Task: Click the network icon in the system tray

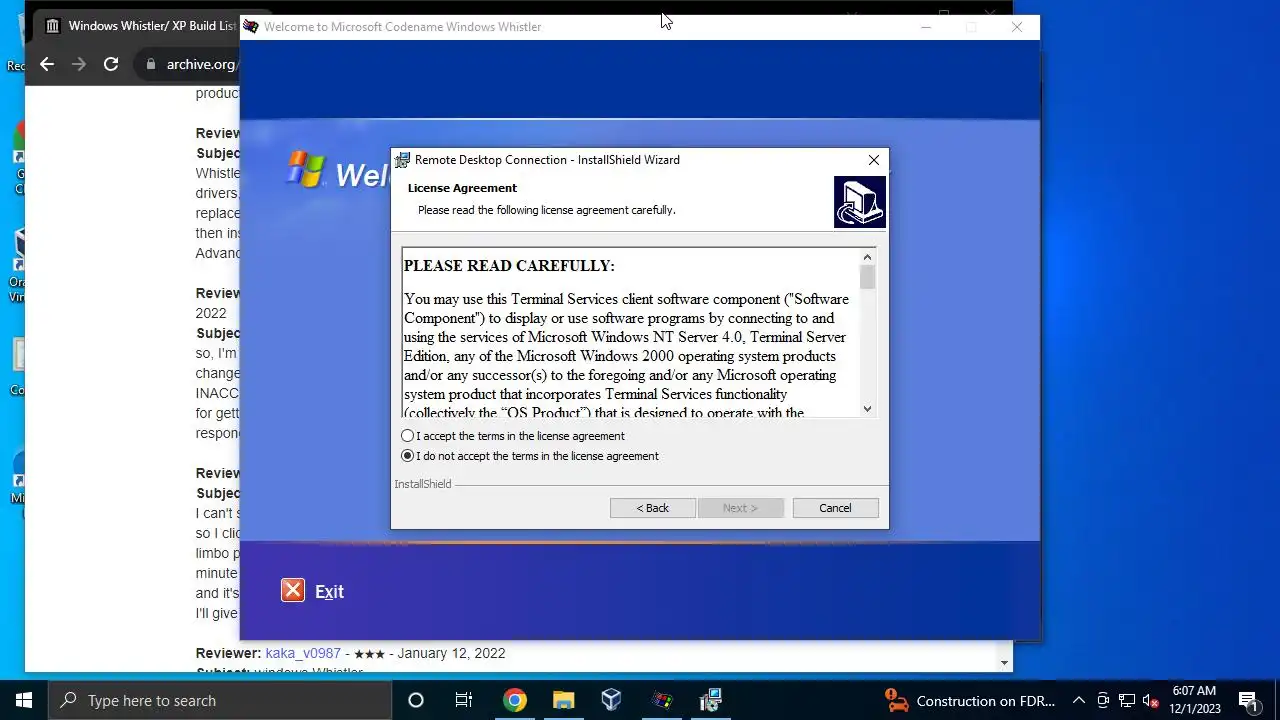Action: 1127,700
